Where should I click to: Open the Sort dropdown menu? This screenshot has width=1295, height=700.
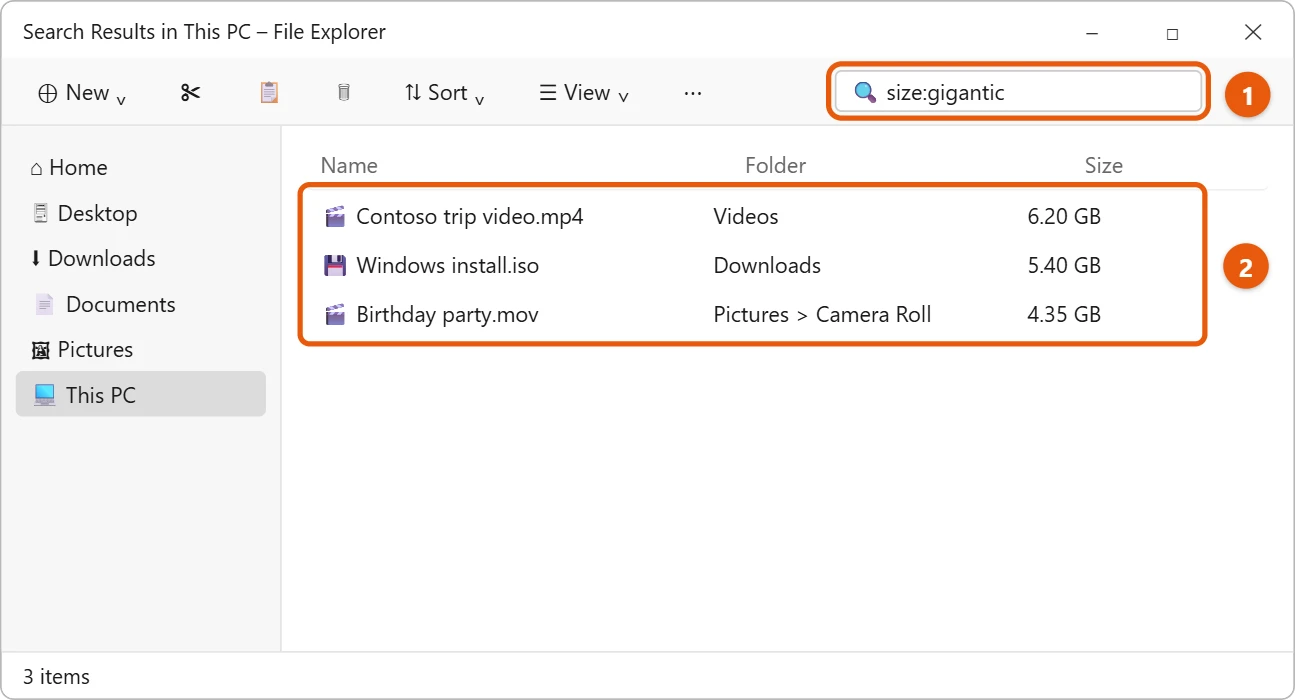[x=444, y=93]
